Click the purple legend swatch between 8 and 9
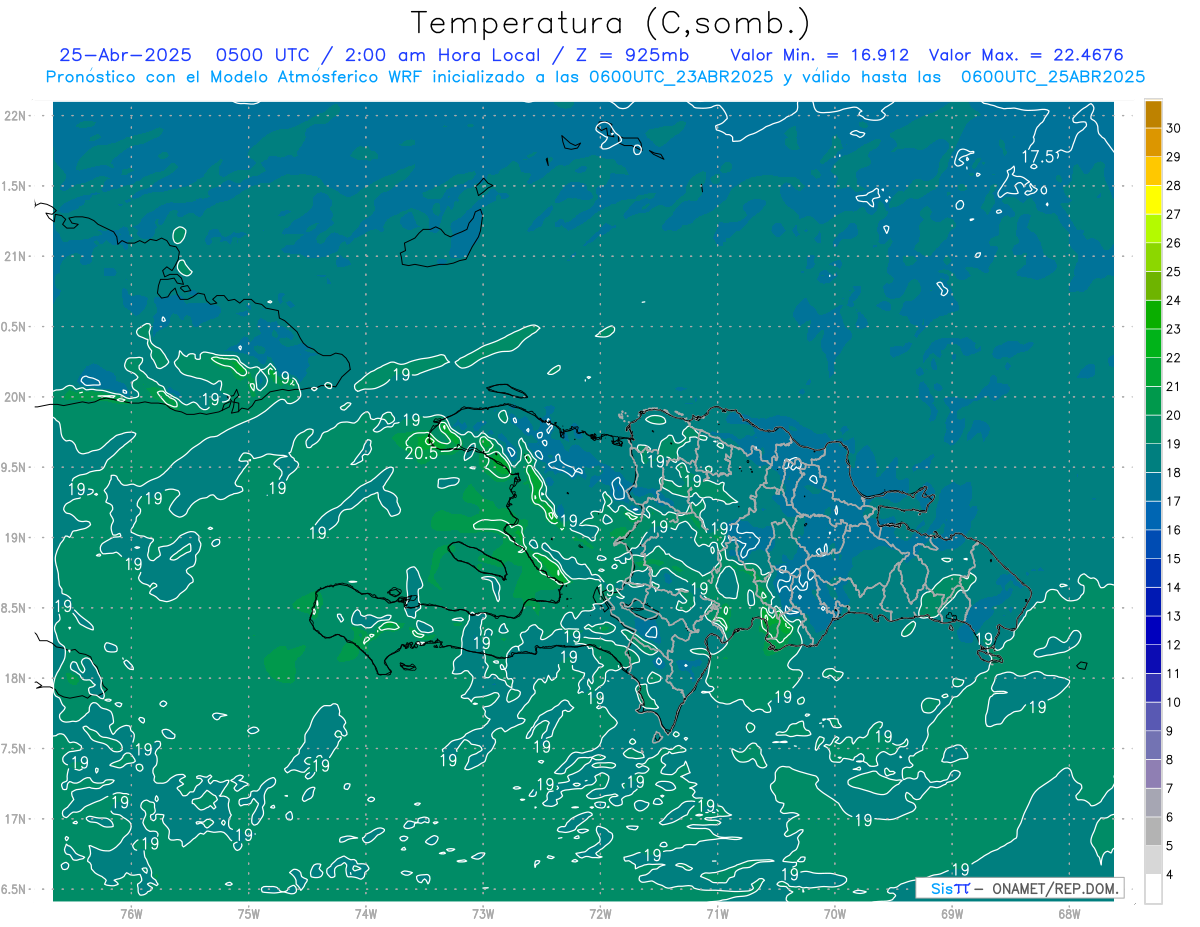 pos(1153,746)
